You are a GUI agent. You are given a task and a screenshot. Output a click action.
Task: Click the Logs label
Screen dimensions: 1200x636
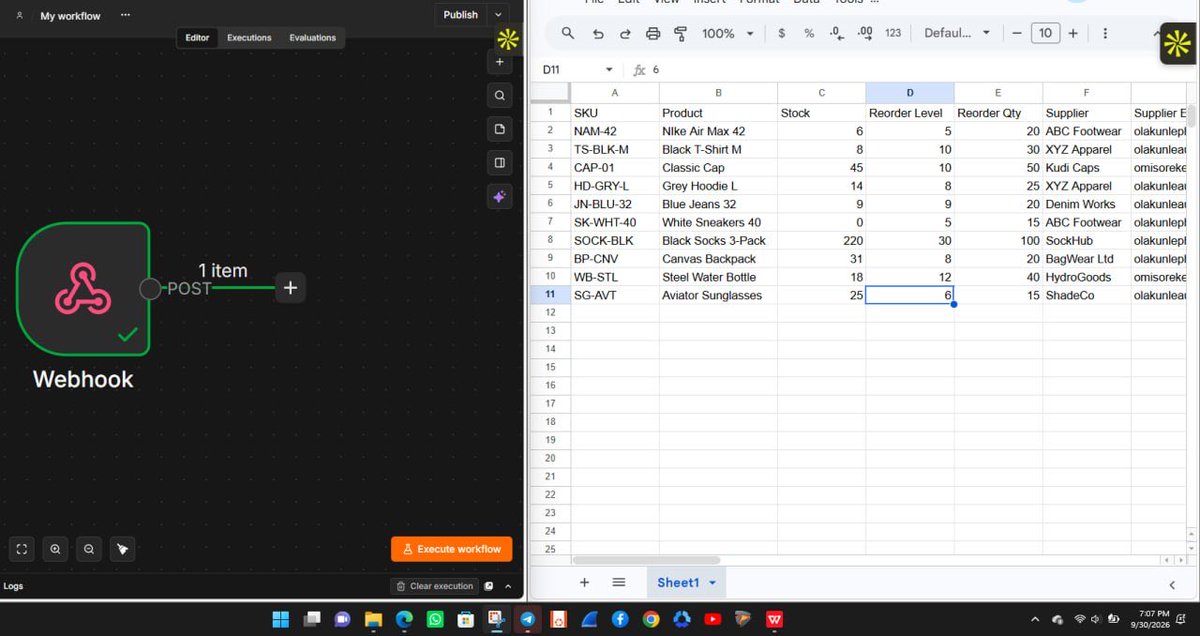(x=14, y=586)
